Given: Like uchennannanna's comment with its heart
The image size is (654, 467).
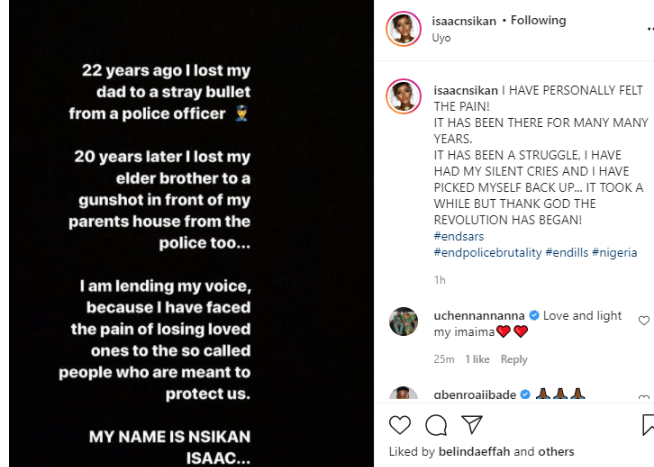Looking at the screenshot, I should click(643, 321).
